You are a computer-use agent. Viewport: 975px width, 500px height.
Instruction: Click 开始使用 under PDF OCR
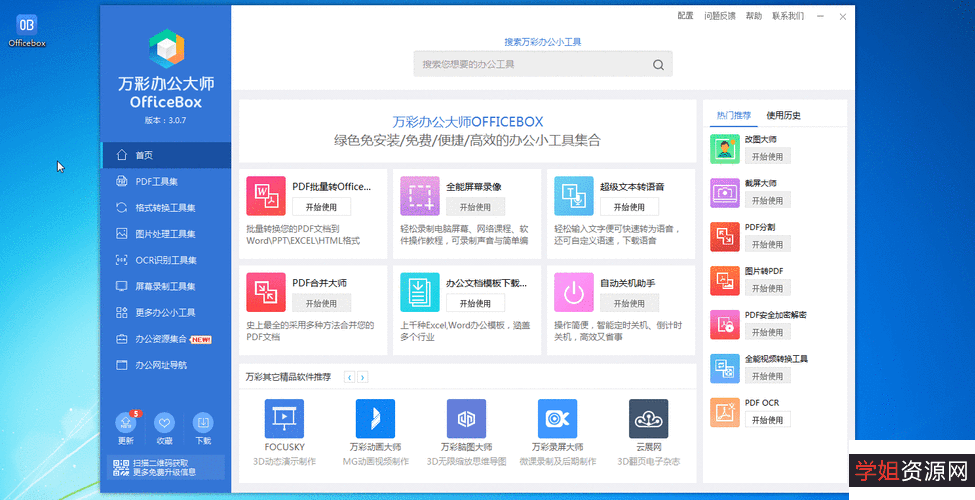(768, 420)
